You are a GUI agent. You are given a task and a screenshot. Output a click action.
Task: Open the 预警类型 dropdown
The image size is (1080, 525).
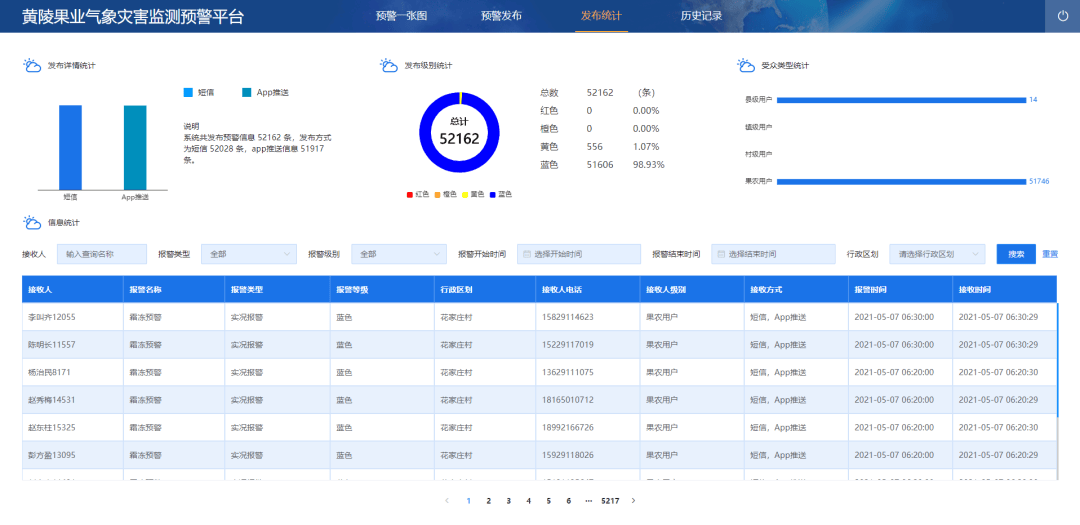249,254
